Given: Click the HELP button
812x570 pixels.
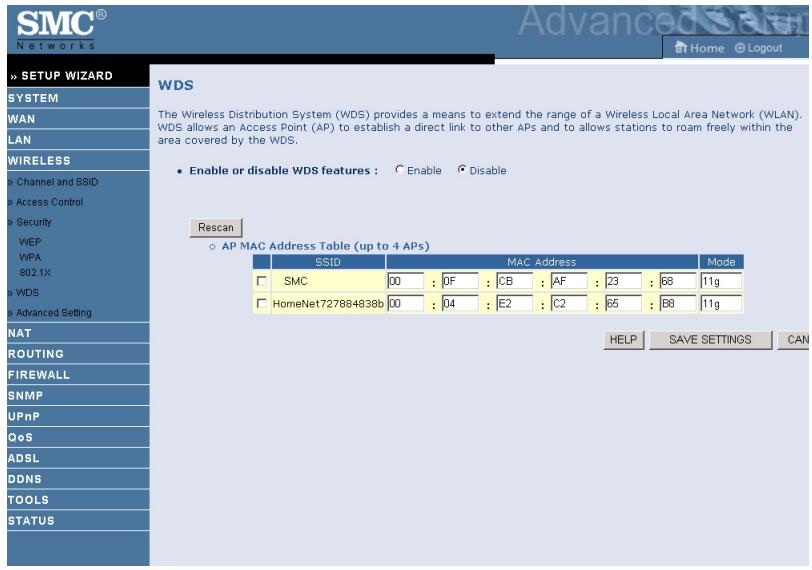Looking at the screenshot, I should click(x=624, y=340).
